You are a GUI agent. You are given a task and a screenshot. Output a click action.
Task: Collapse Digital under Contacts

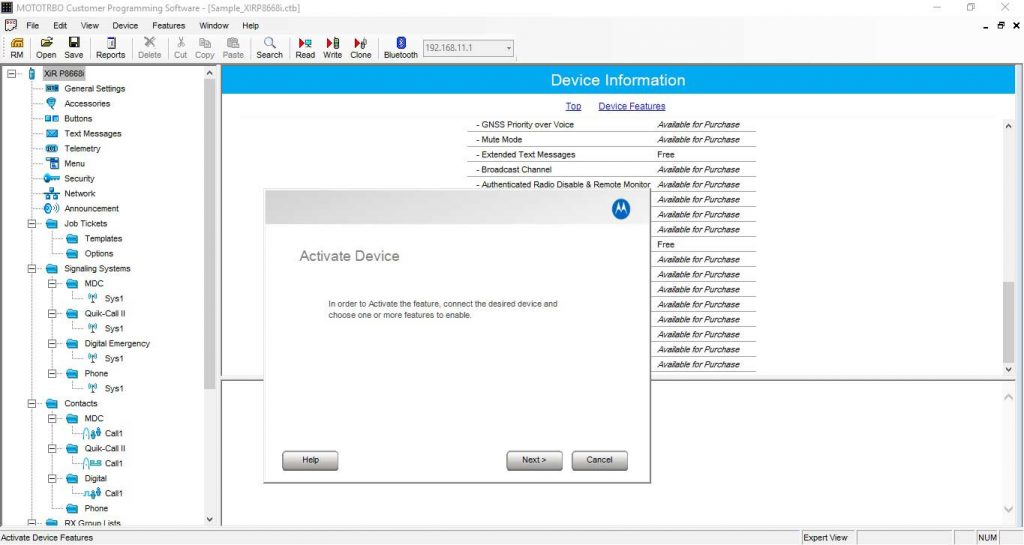click(x=52, y=479)
